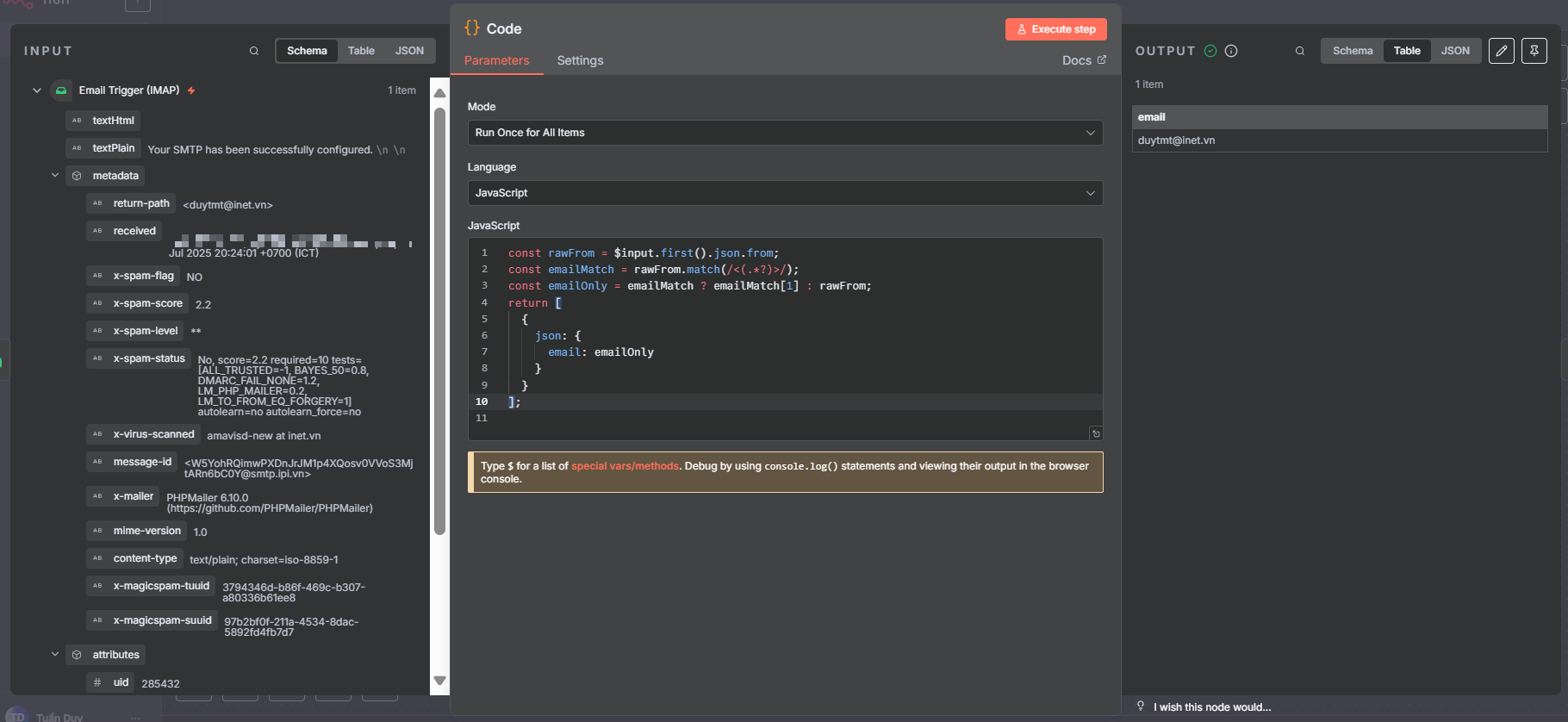Click the input panel scrollbar thumb
The height and width of the screenshot is (722, 1568).
pyautogui.click(x=439, y=320)
